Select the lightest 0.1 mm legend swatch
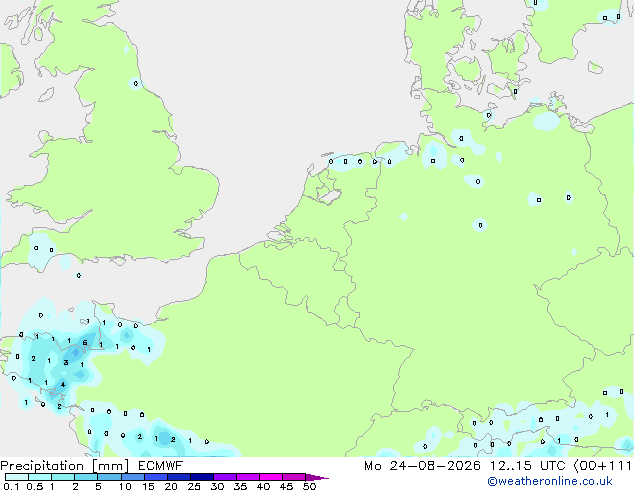 click(17, 477)
